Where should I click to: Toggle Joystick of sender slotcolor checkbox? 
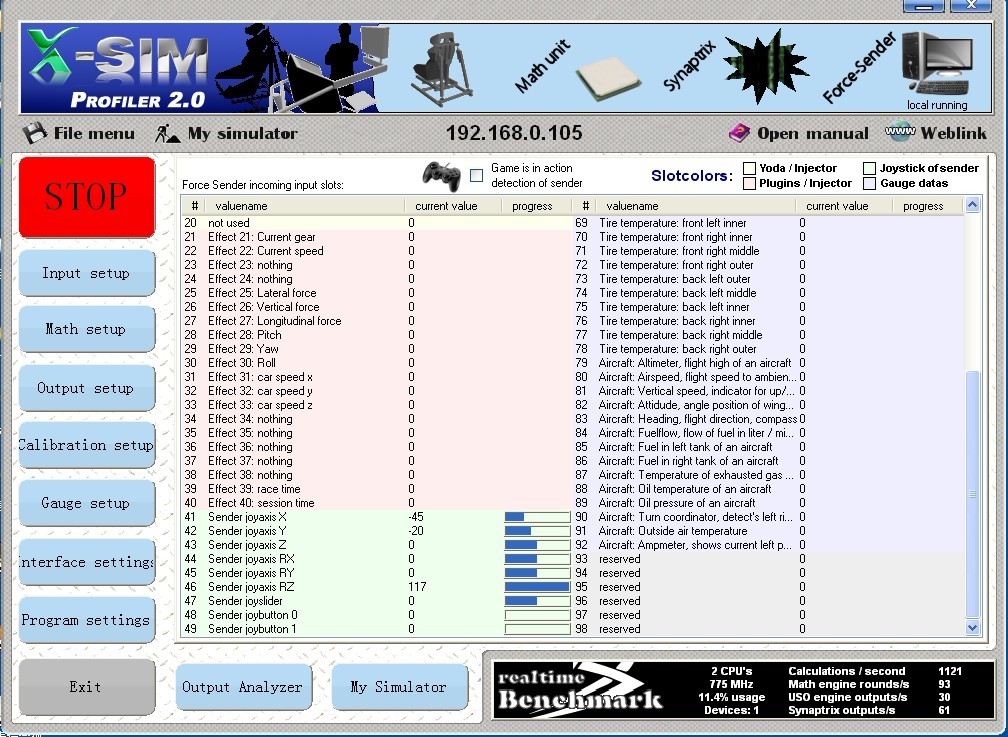tap(869, 168)
